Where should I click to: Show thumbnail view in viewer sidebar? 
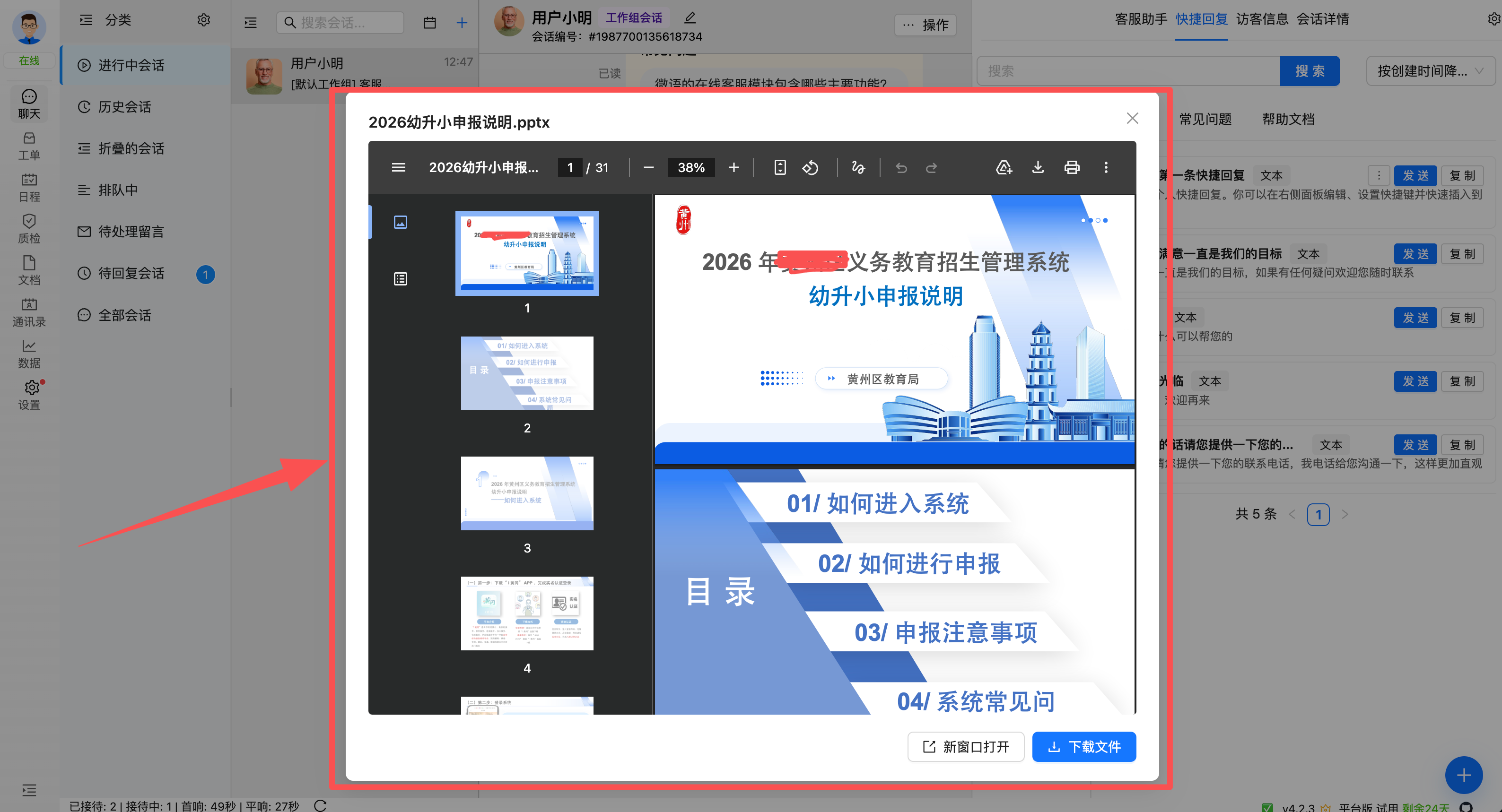coord(401,222)
